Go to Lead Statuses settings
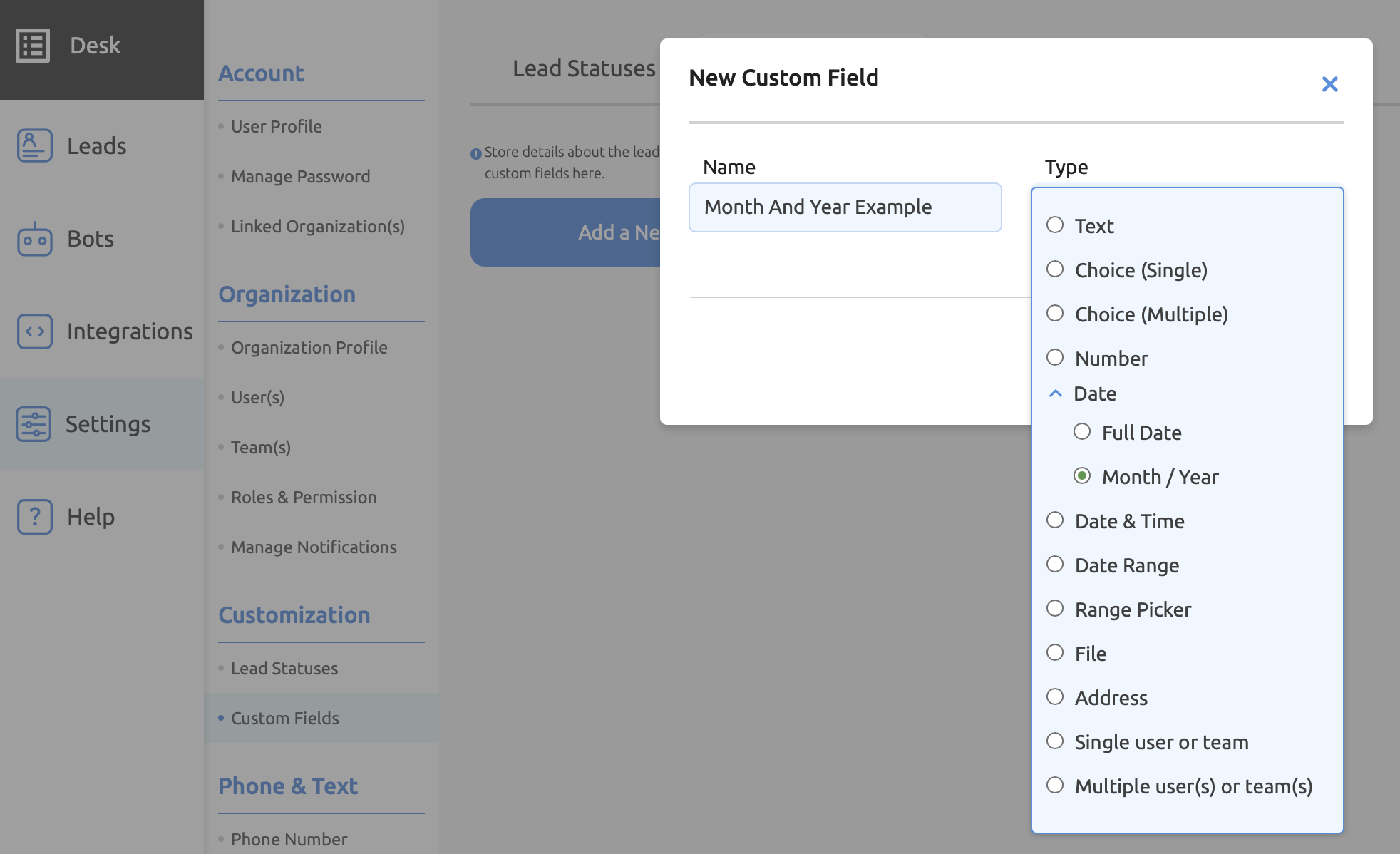The image size is (1400, 854). pyautogui.click(x=284, y=668)
